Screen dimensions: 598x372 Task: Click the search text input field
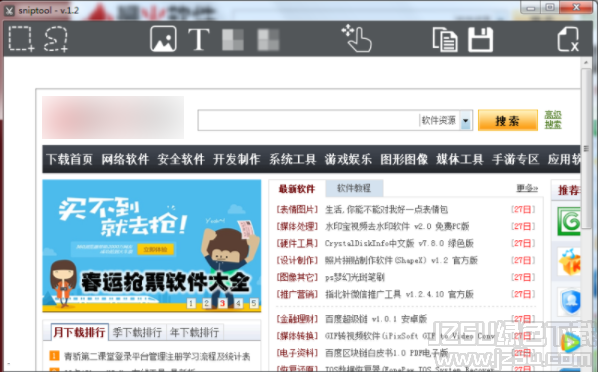point(308,121)
